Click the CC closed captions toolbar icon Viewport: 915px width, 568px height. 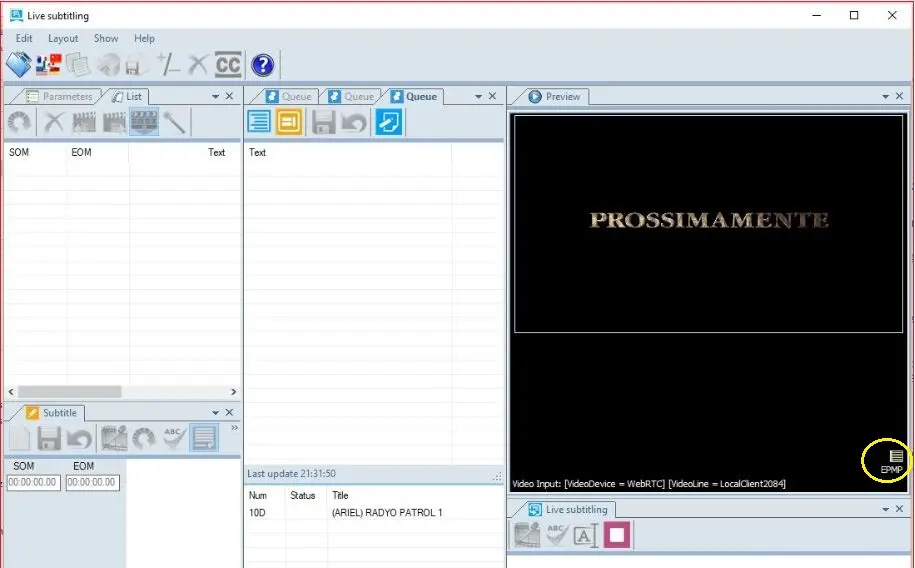point(228,65)
